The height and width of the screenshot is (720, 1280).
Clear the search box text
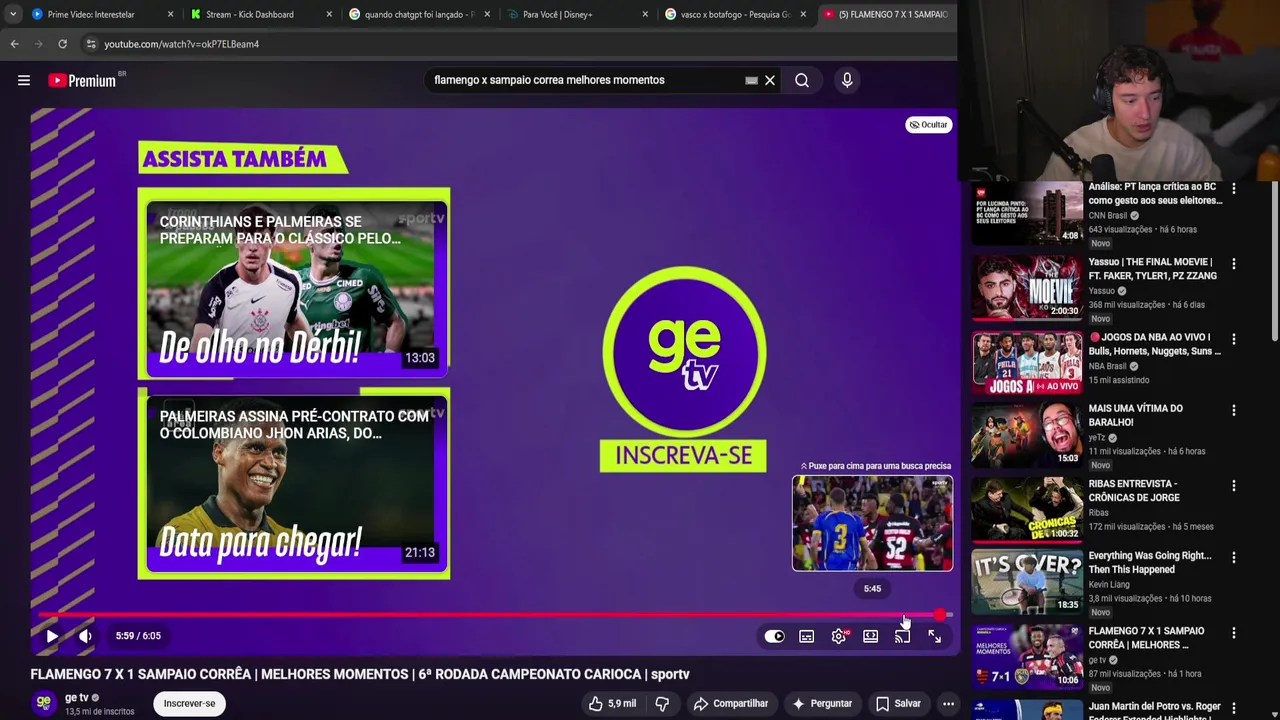point(770,80)
